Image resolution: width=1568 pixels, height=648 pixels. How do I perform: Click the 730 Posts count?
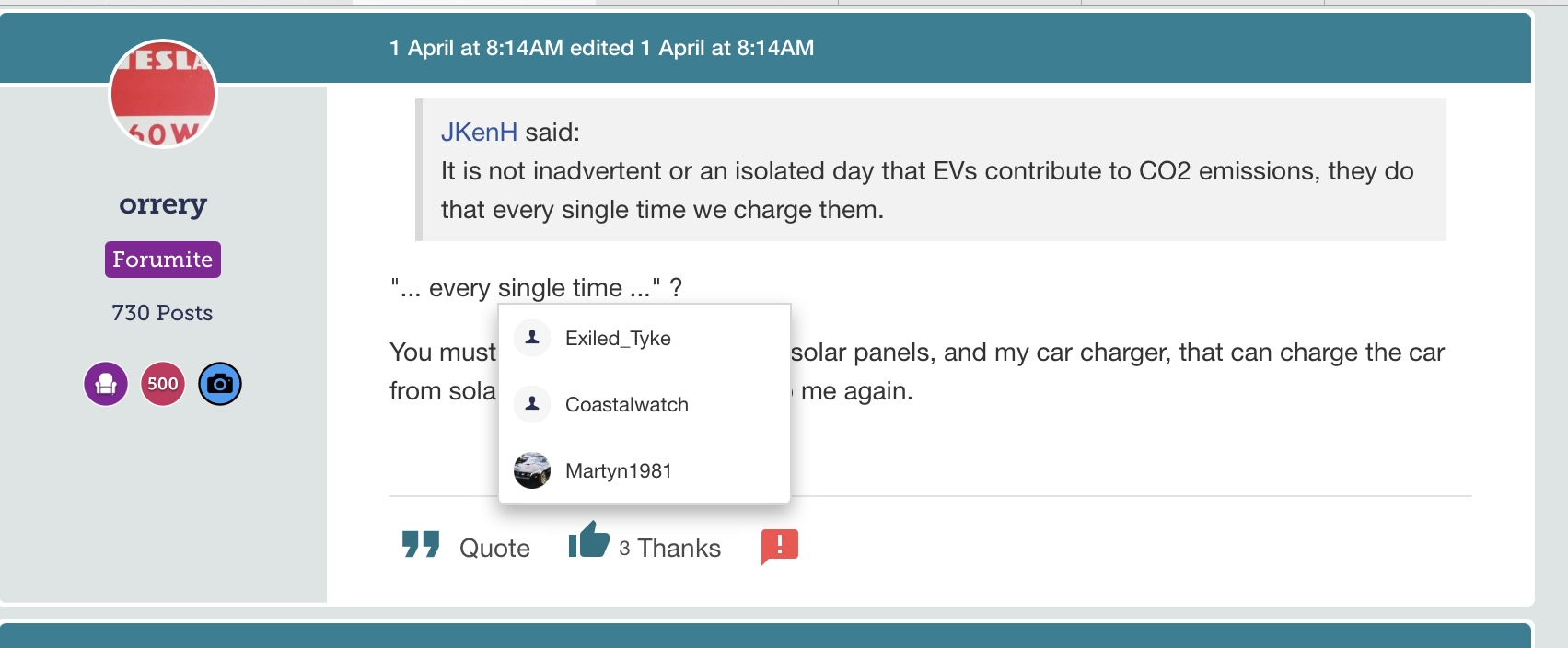coord(162,313)
